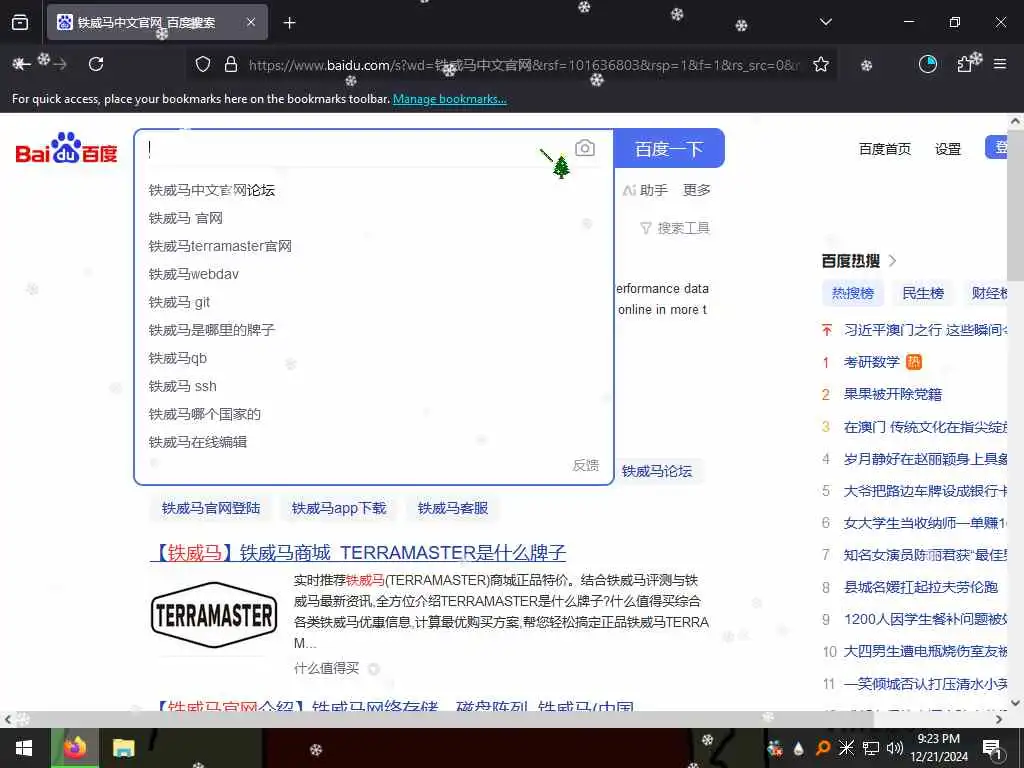This screenshot has width=1024, height=768.
Task: Open hot search item 县城名媛扛起拉夫劳伦跑
Action: 921,587
